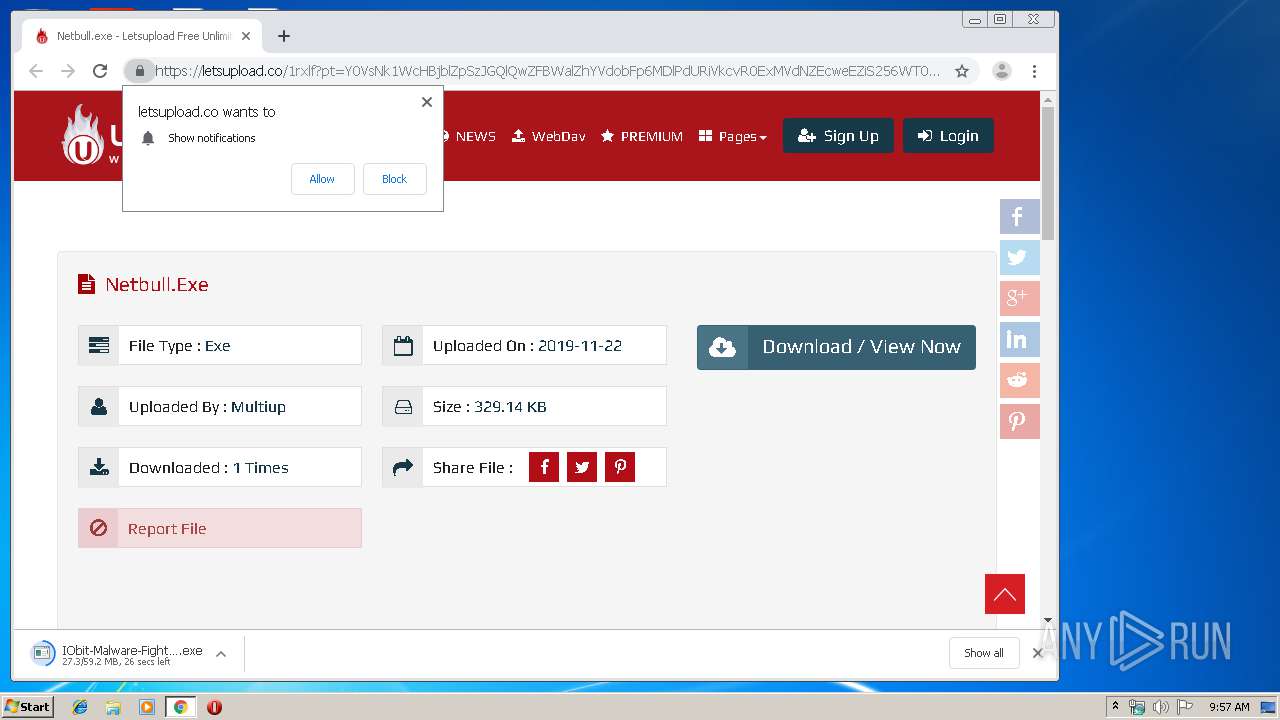Open the WebDav menu item
Viewport: 1280px width, 720px height.
(549, 136)
